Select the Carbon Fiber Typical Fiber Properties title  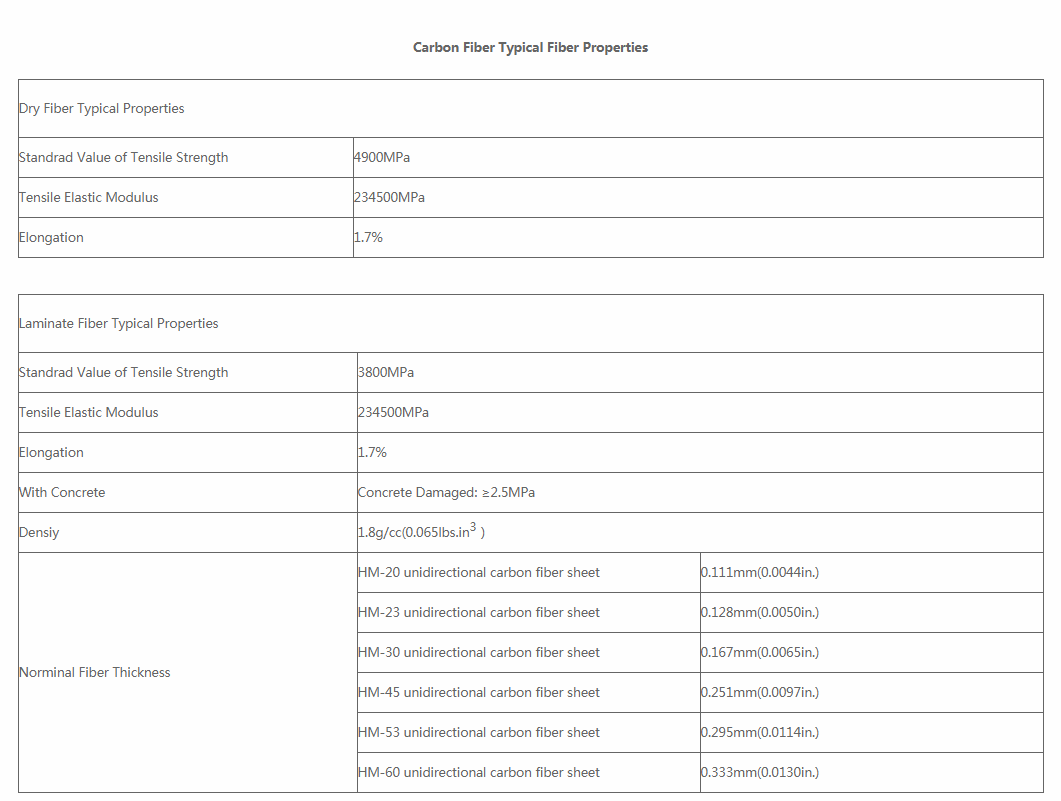pyautogui.click(x=530, y=47)
